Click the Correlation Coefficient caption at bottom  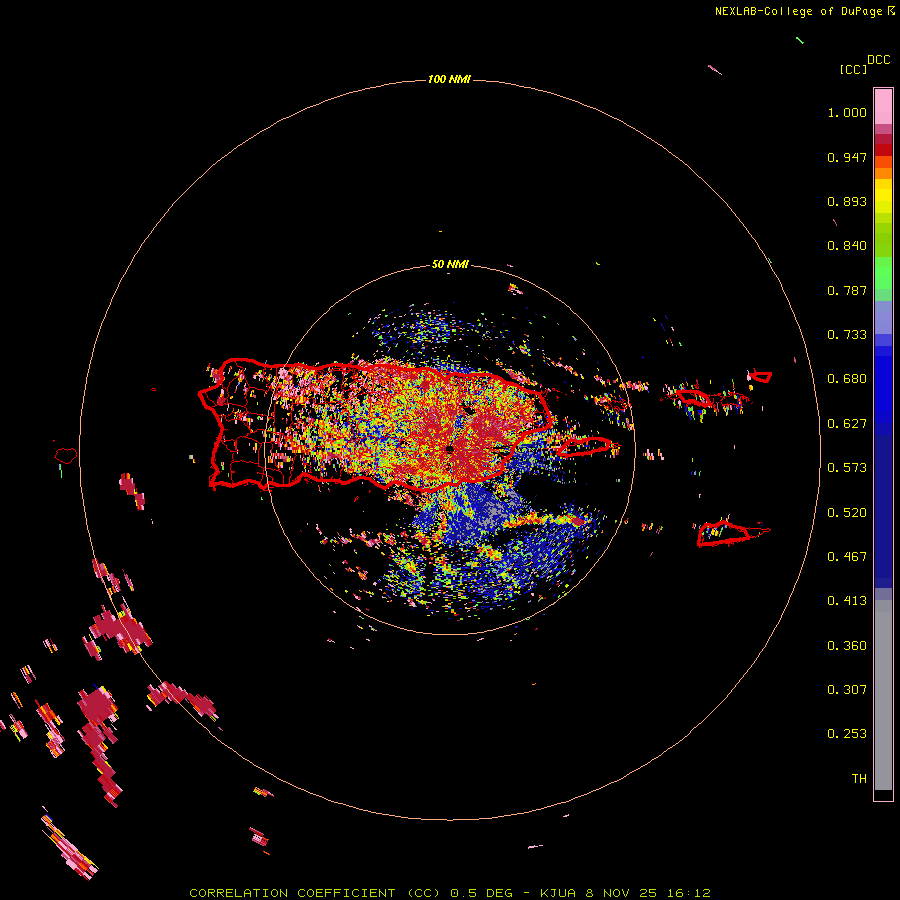[x=450, y=893]
